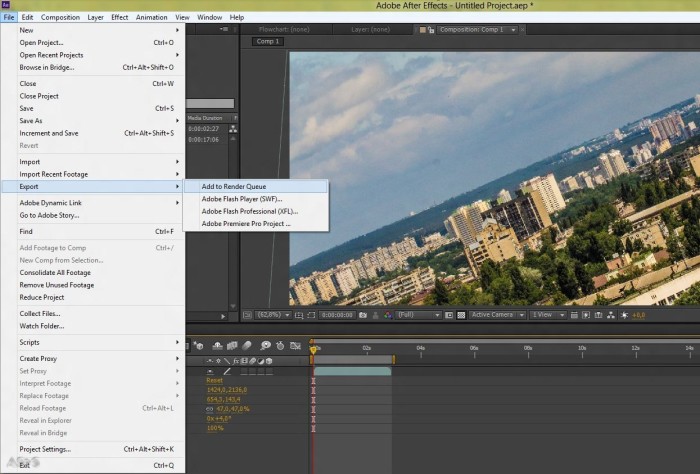Click 3D Layer cube column header

coord(269,361)
